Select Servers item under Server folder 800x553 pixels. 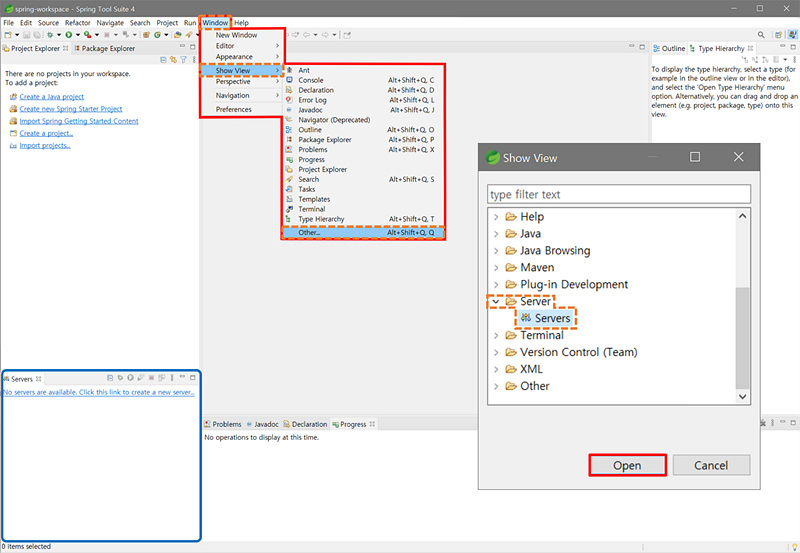point(545,318)
